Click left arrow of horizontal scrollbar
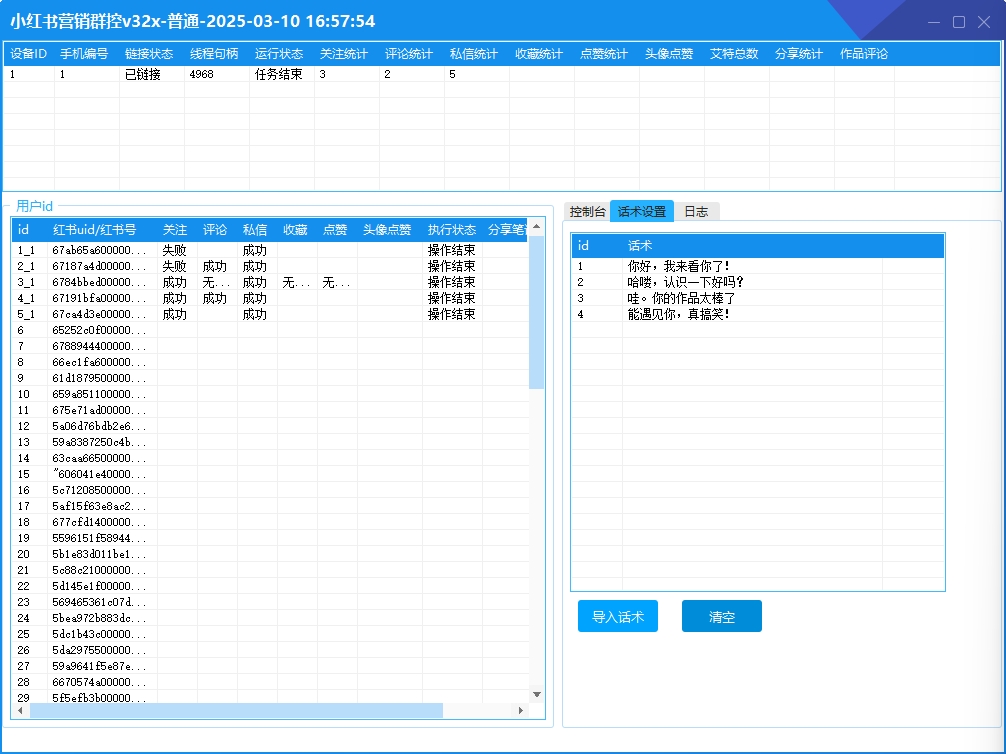 [21, 710]
